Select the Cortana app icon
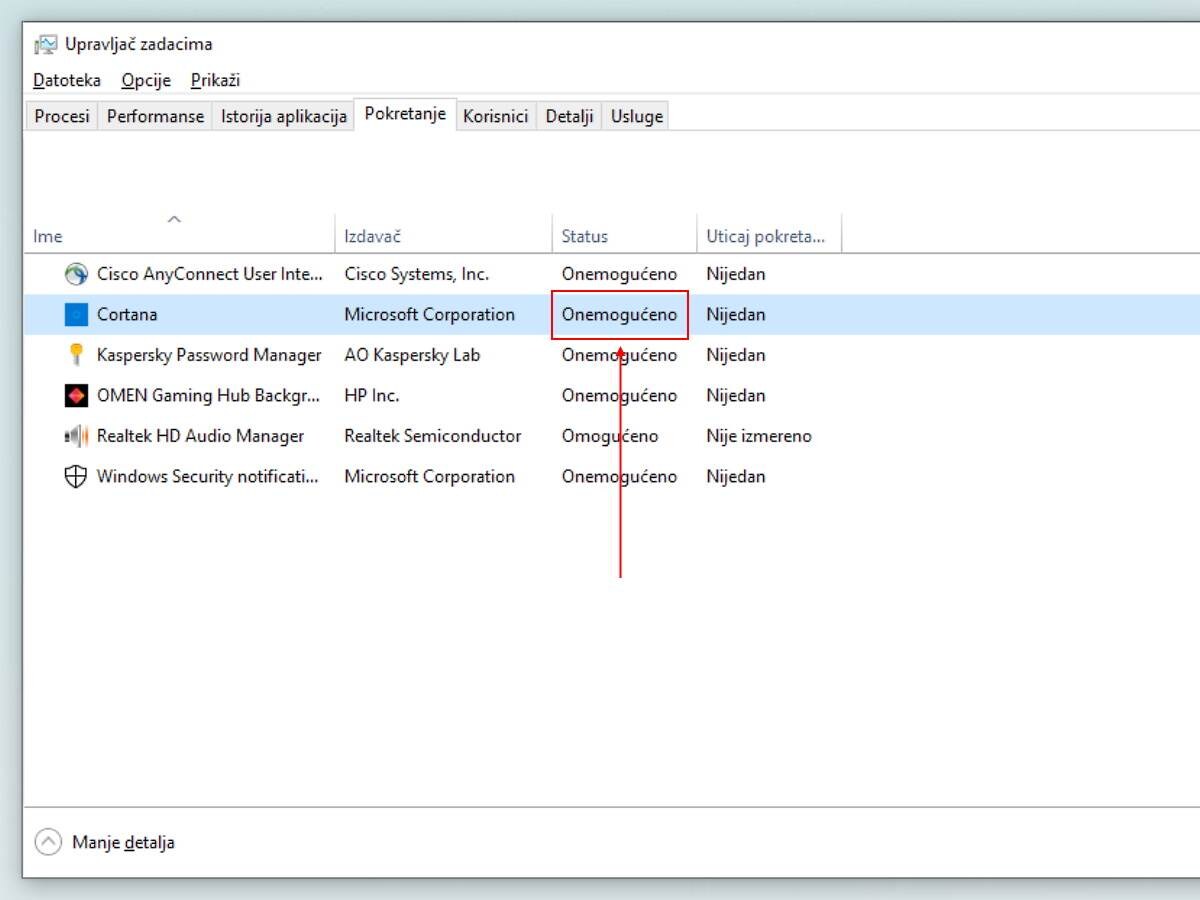1200x900 pixels. coord(75,314)
